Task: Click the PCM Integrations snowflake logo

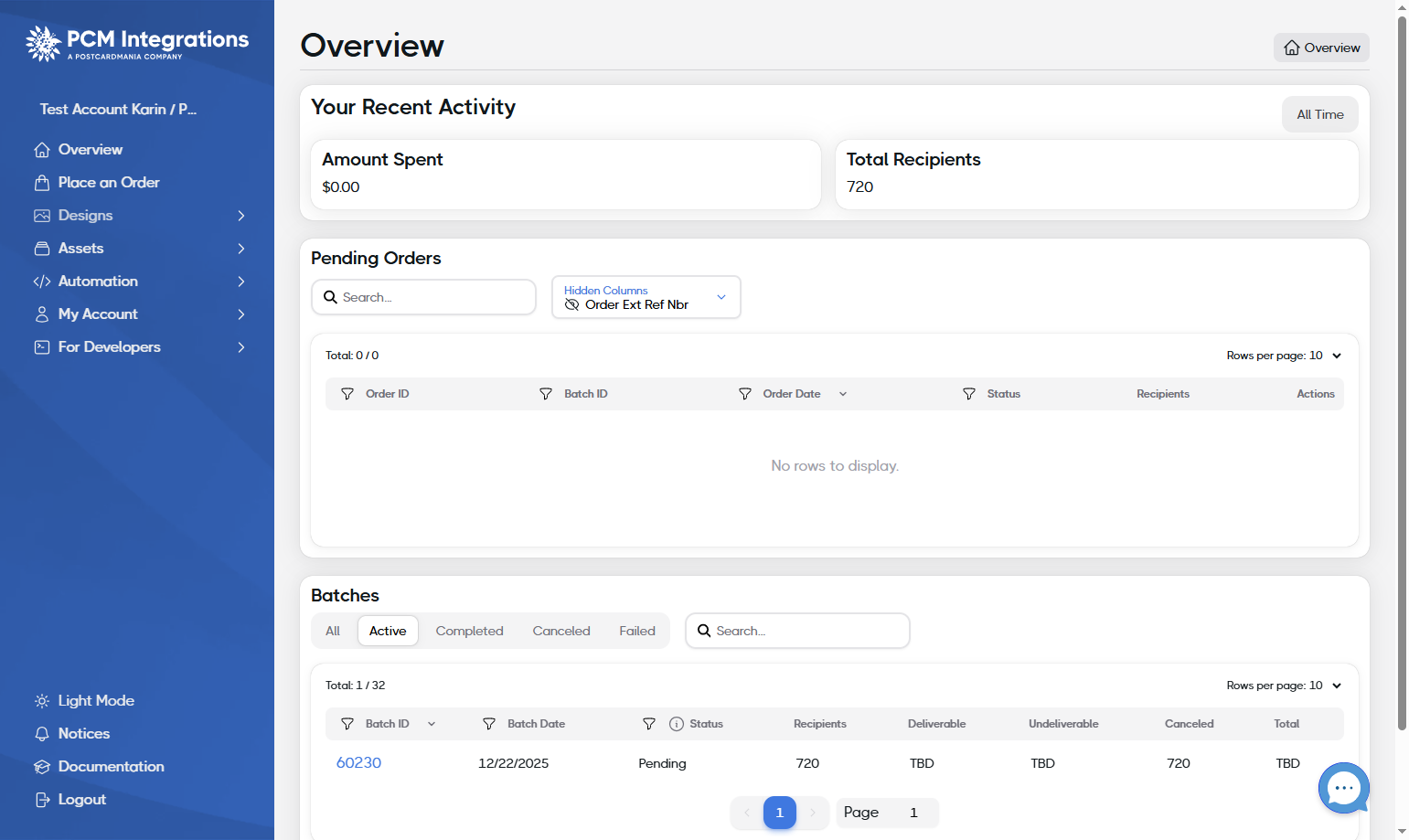Action: [x=43, y=43]
